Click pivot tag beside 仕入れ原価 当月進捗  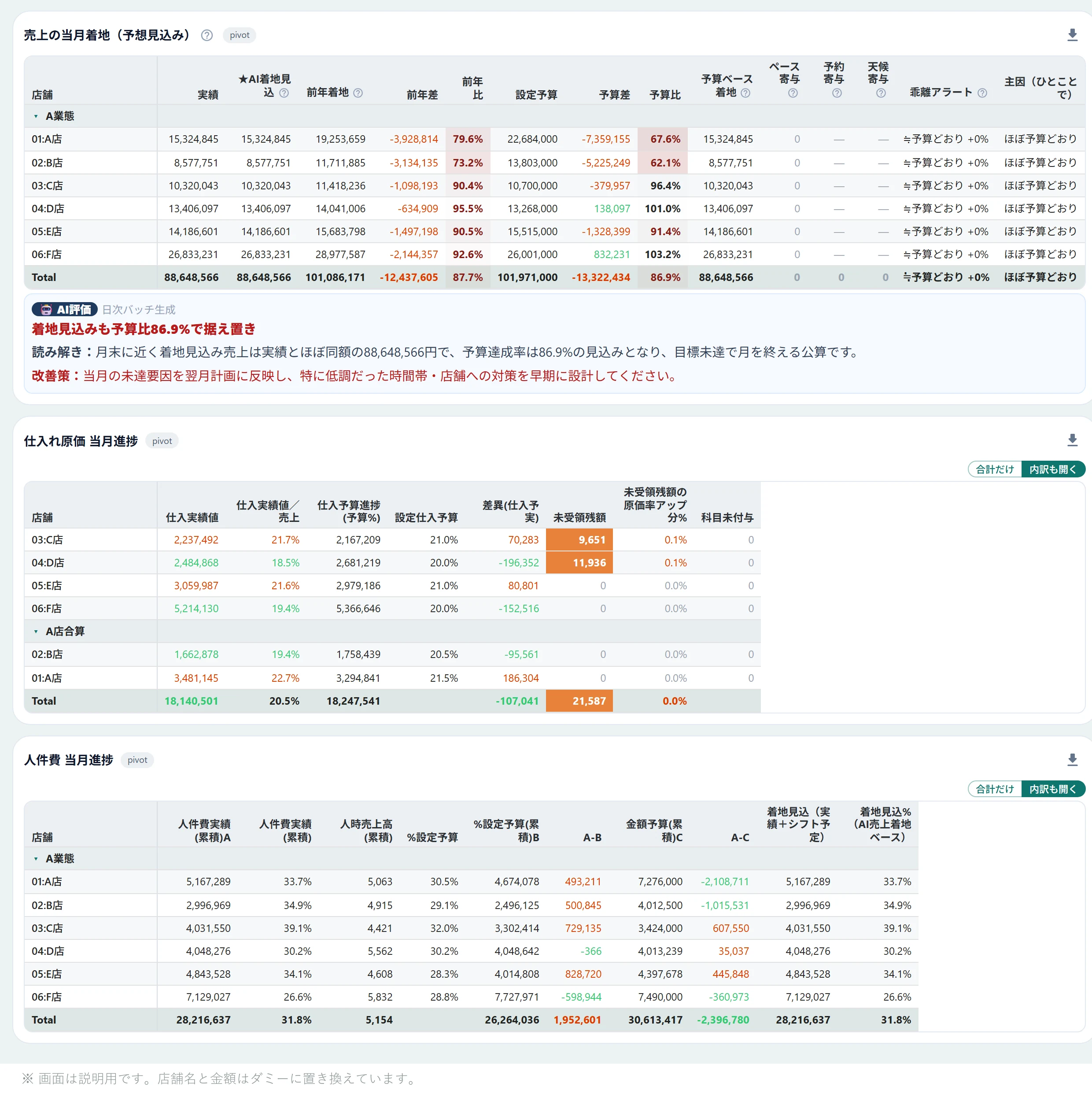click(x=162, y=441)
